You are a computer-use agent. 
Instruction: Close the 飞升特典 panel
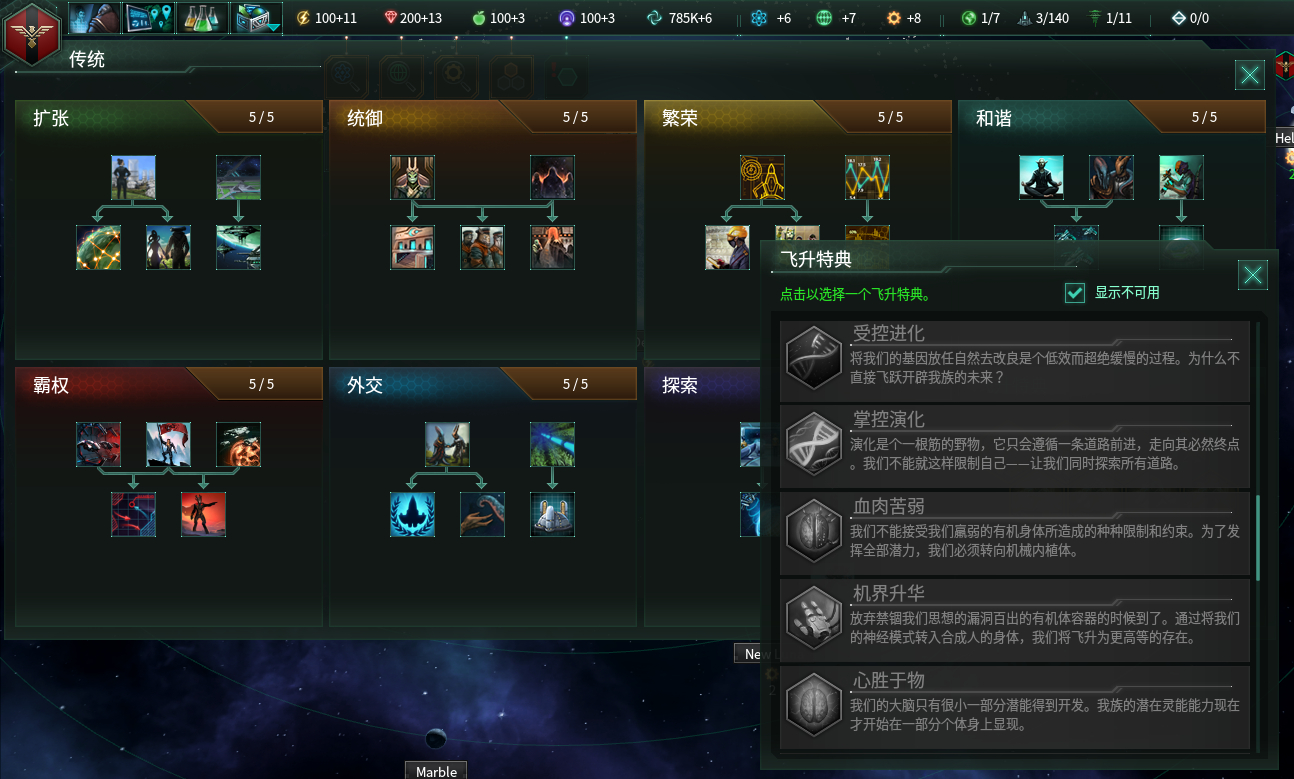click(1253, 275)
